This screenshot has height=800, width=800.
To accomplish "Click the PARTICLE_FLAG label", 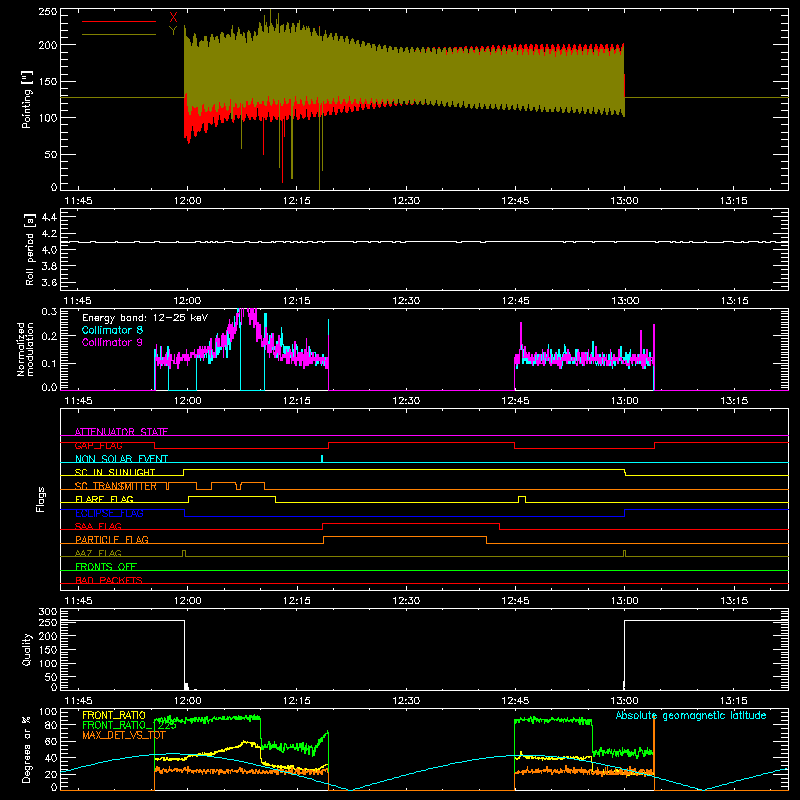I will (112, 540).
